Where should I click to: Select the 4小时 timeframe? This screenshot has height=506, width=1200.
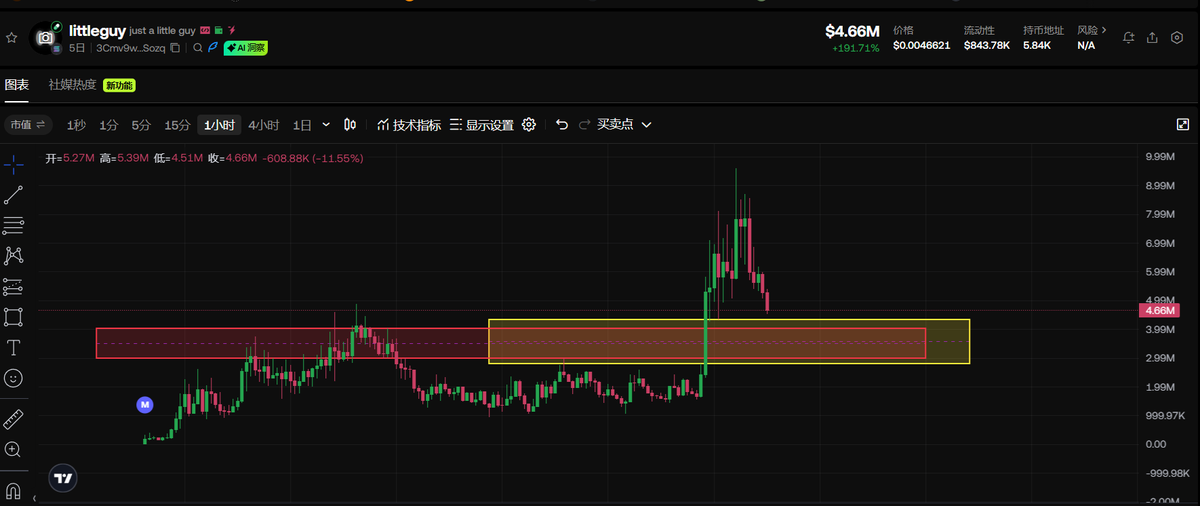click(264, 125)
